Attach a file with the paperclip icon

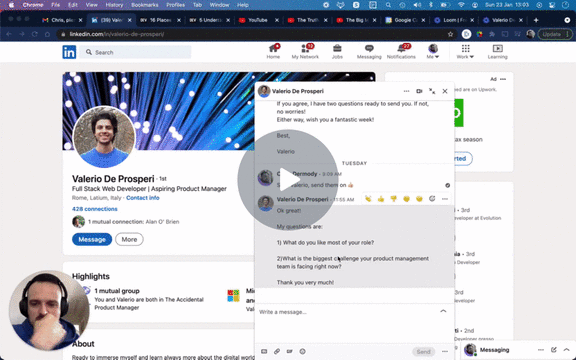[277, 352]
